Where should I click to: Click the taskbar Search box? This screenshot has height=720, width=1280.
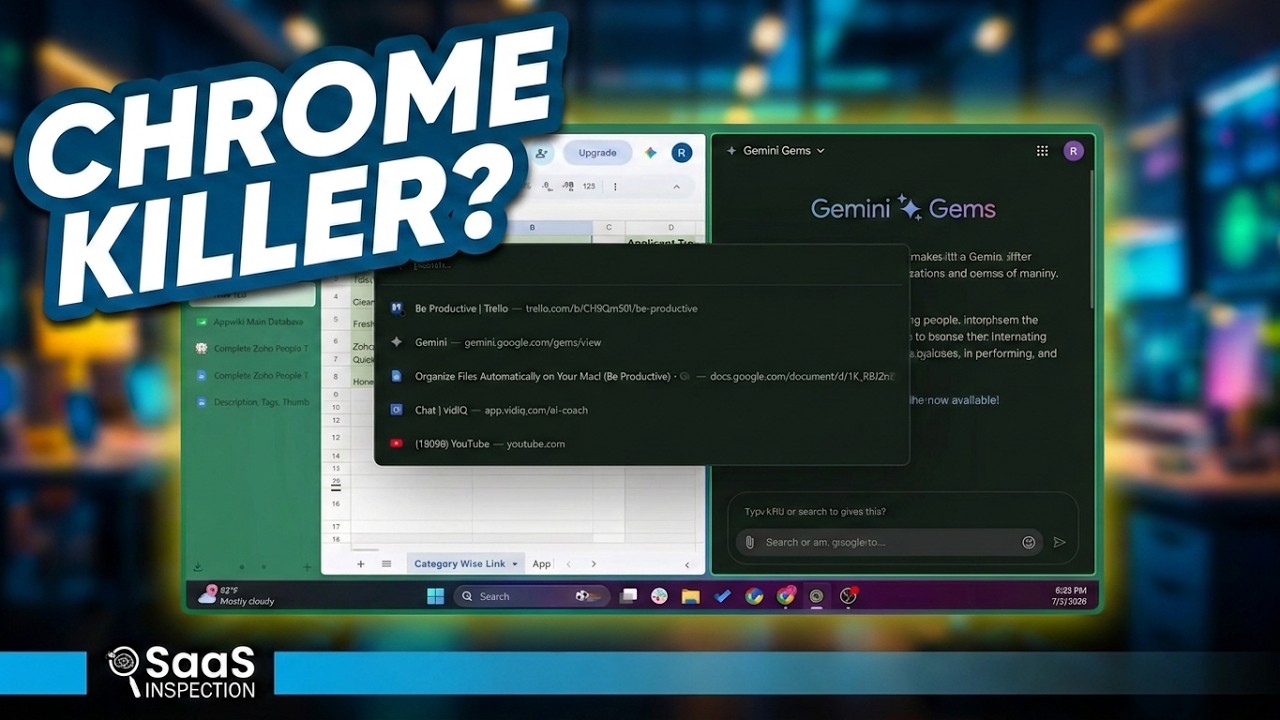tap(532, 596)
